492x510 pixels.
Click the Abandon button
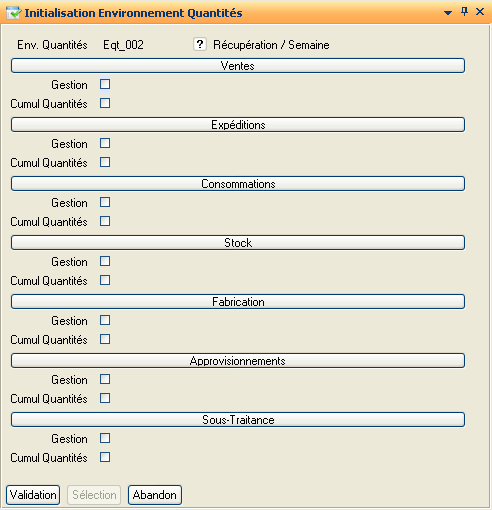pyautogui.click(x=155, y=495)
